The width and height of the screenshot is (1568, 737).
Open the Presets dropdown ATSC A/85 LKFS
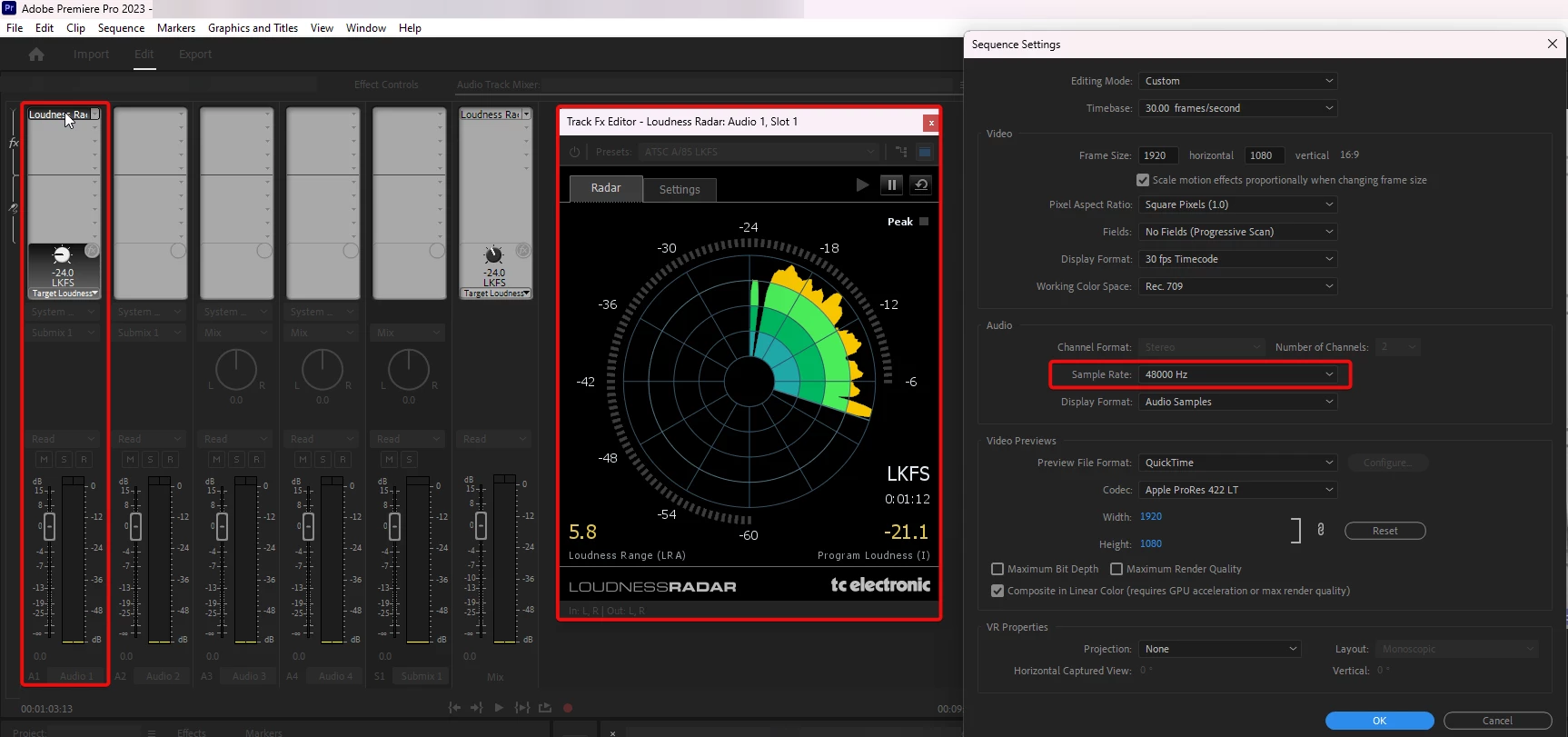click(759, 152)
